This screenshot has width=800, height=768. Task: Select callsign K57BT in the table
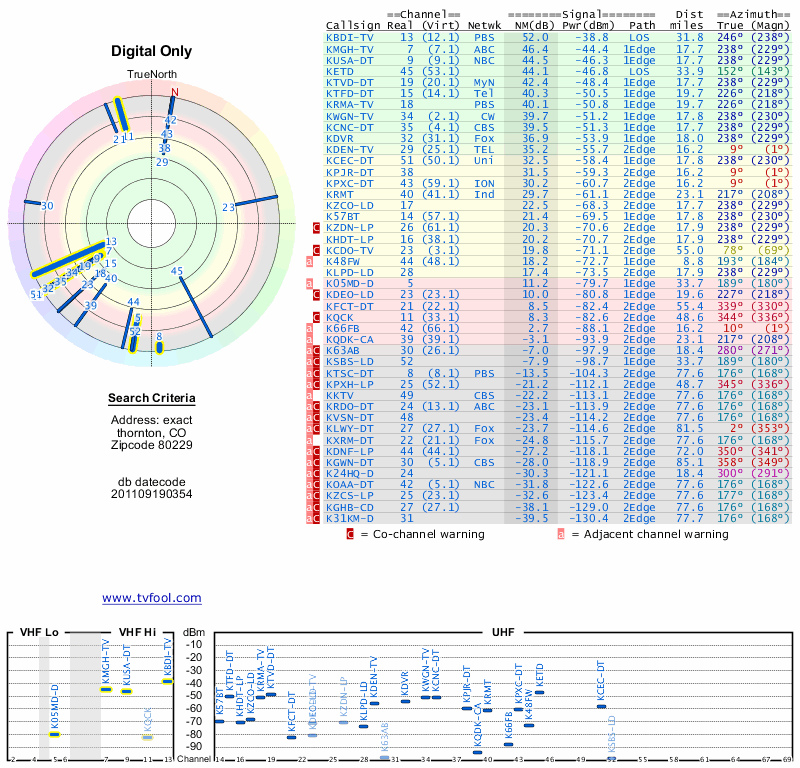tap(343, 217)
